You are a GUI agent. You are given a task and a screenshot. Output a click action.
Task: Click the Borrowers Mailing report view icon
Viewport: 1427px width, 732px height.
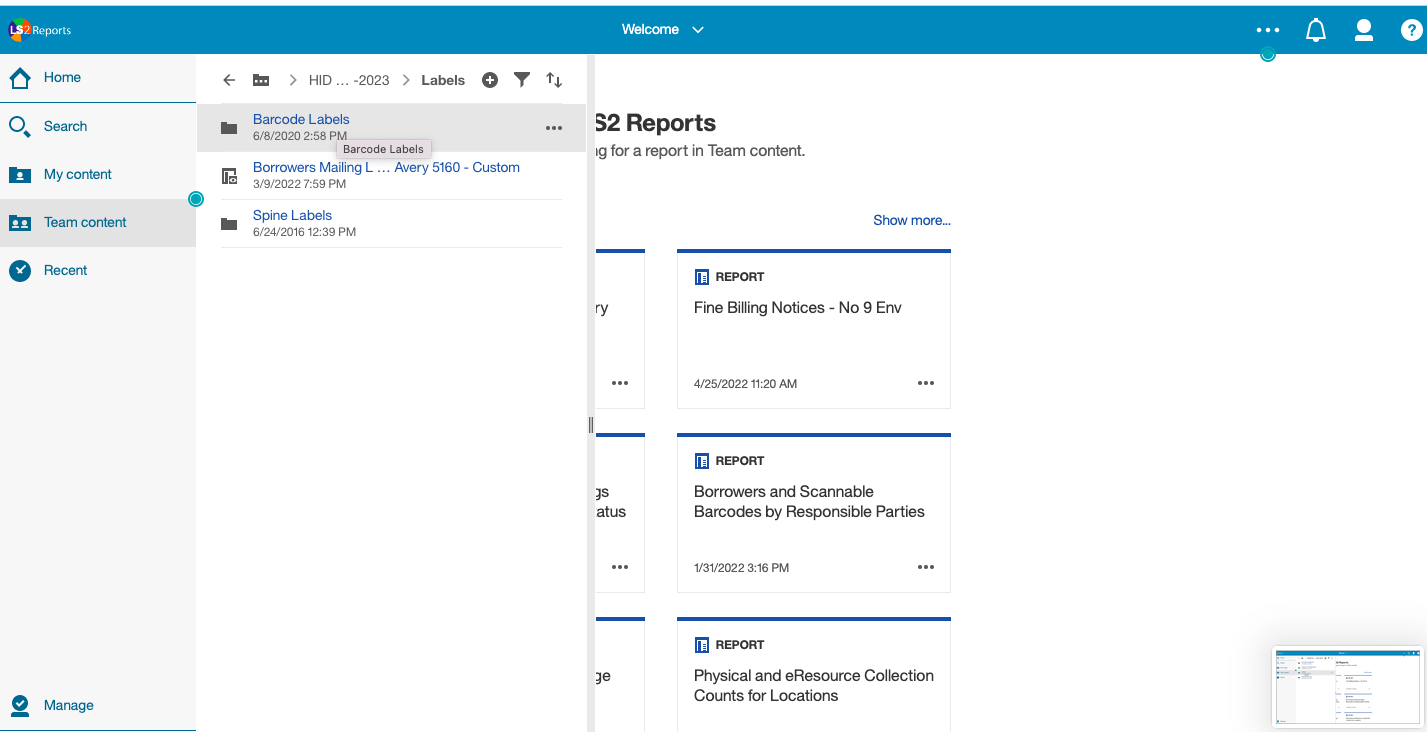(x=229, y=176)
